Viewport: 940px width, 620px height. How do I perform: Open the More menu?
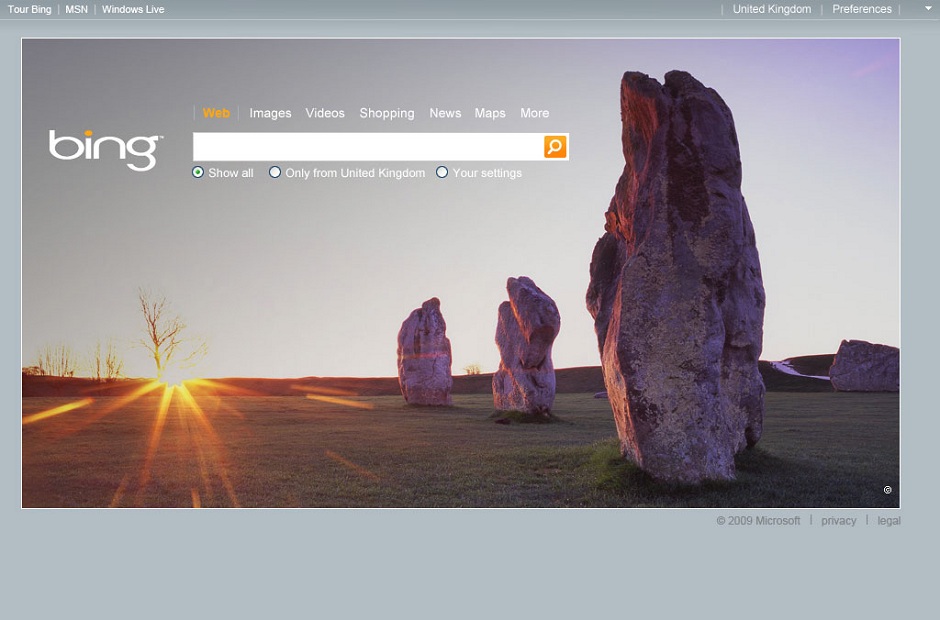click(534, 113)
